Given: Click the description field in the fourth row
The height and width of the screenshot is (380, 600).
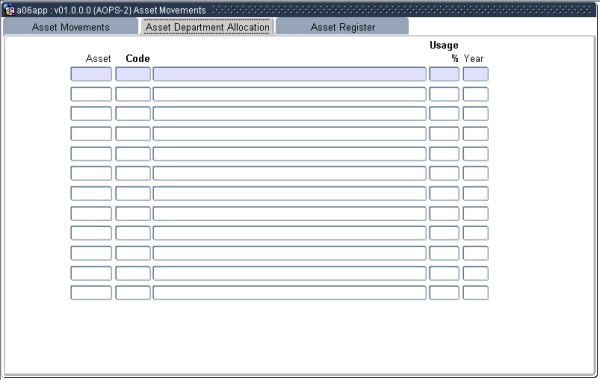Looking at the screenshot, I should 289,134.
